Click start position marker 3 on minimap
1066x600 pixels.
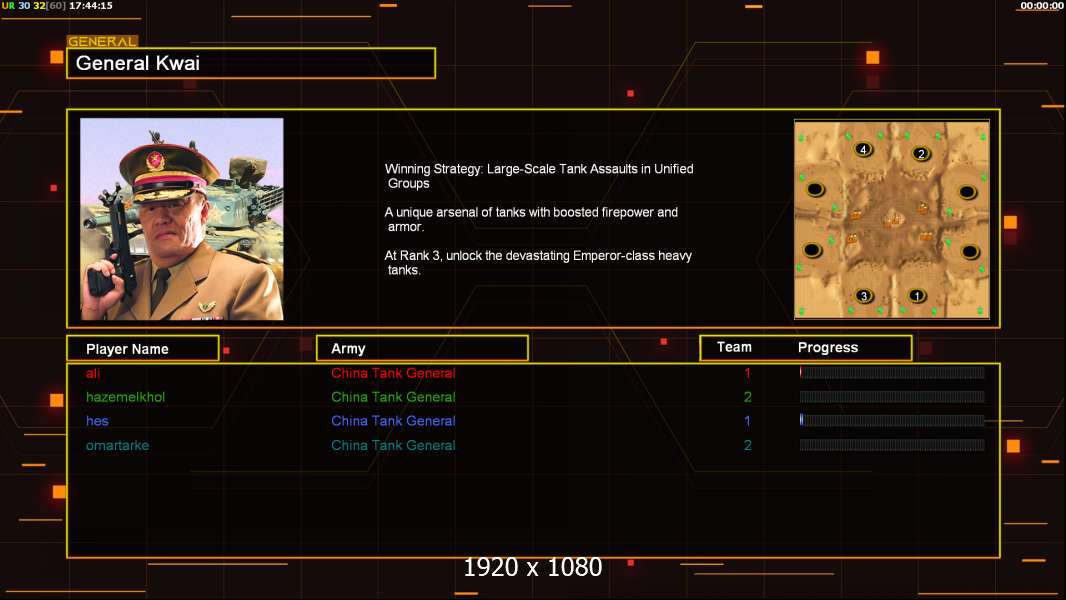863,296
